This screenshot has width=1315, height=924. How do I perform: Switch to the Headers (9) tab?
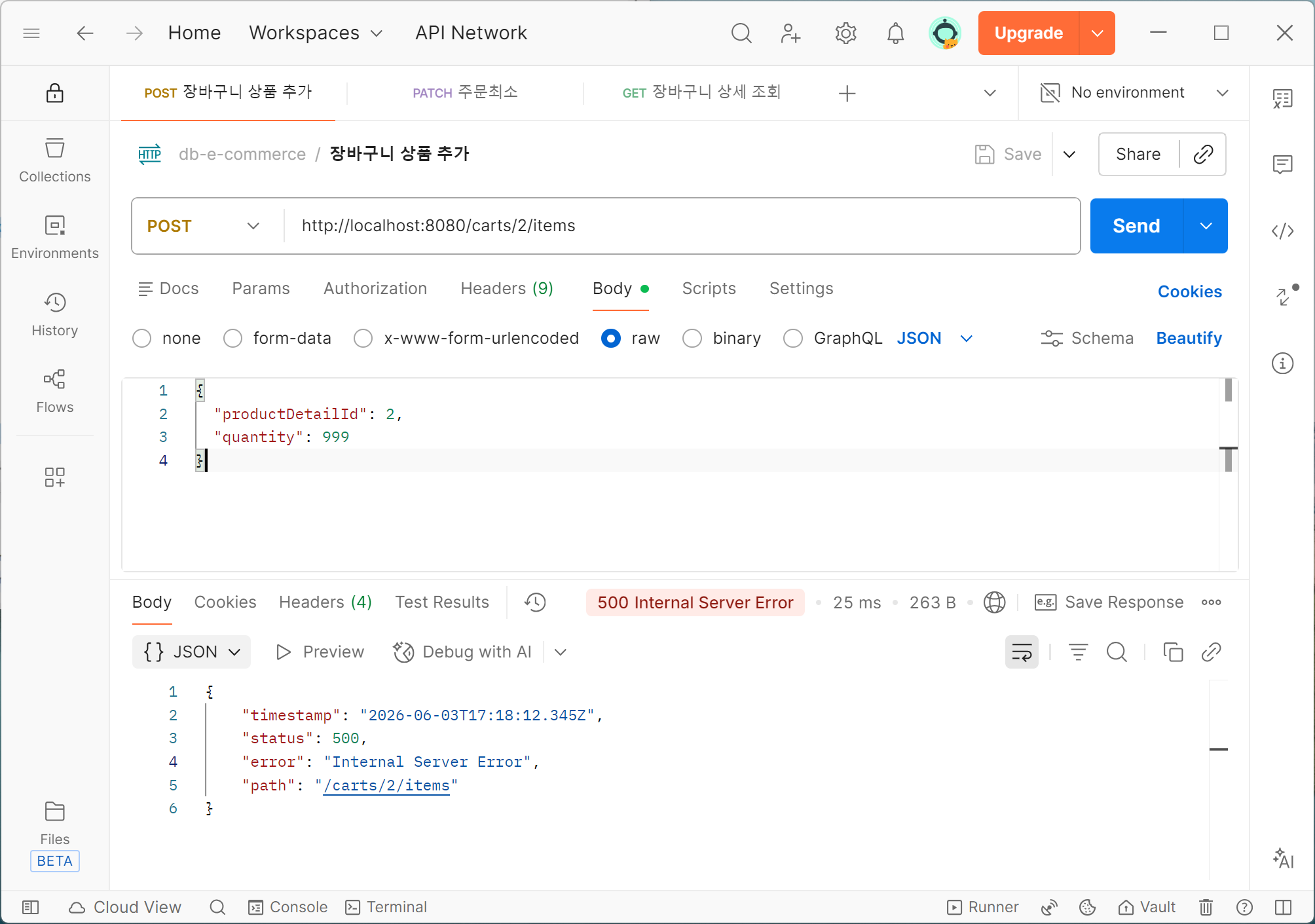coord(507,289)
